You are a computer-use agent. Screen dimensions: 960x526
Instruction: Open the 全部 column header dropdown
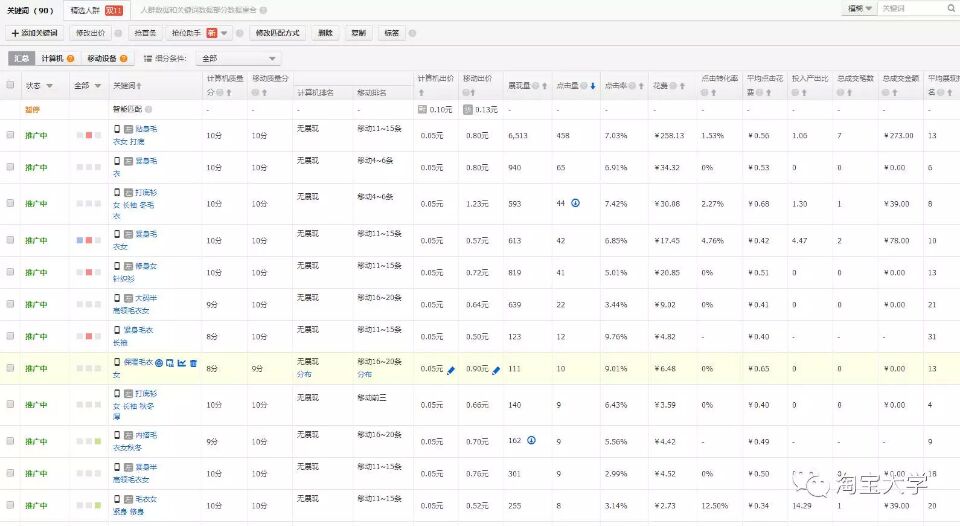97,86
